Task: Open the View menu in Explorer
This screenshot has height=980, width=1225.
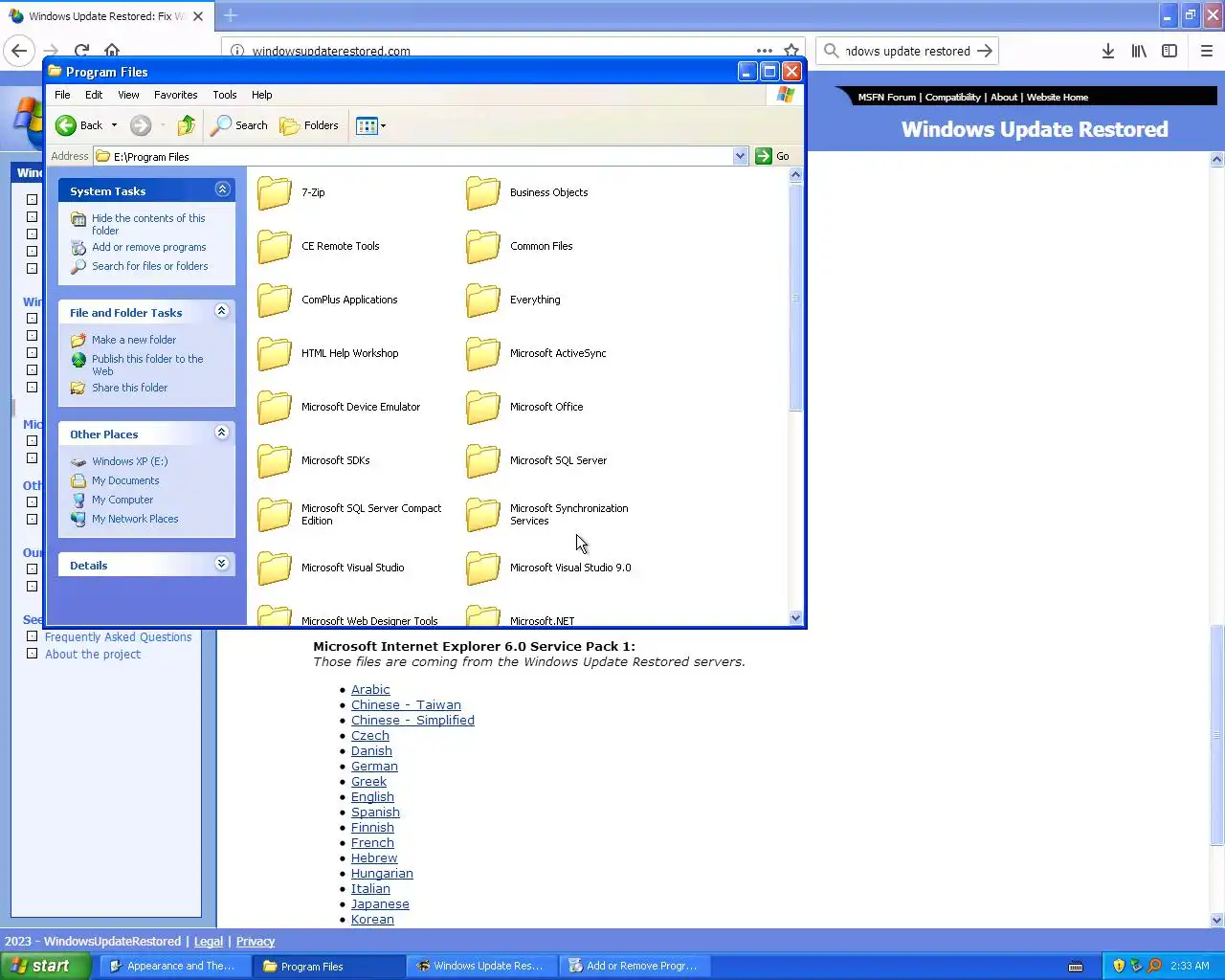Action: [128, 95]
